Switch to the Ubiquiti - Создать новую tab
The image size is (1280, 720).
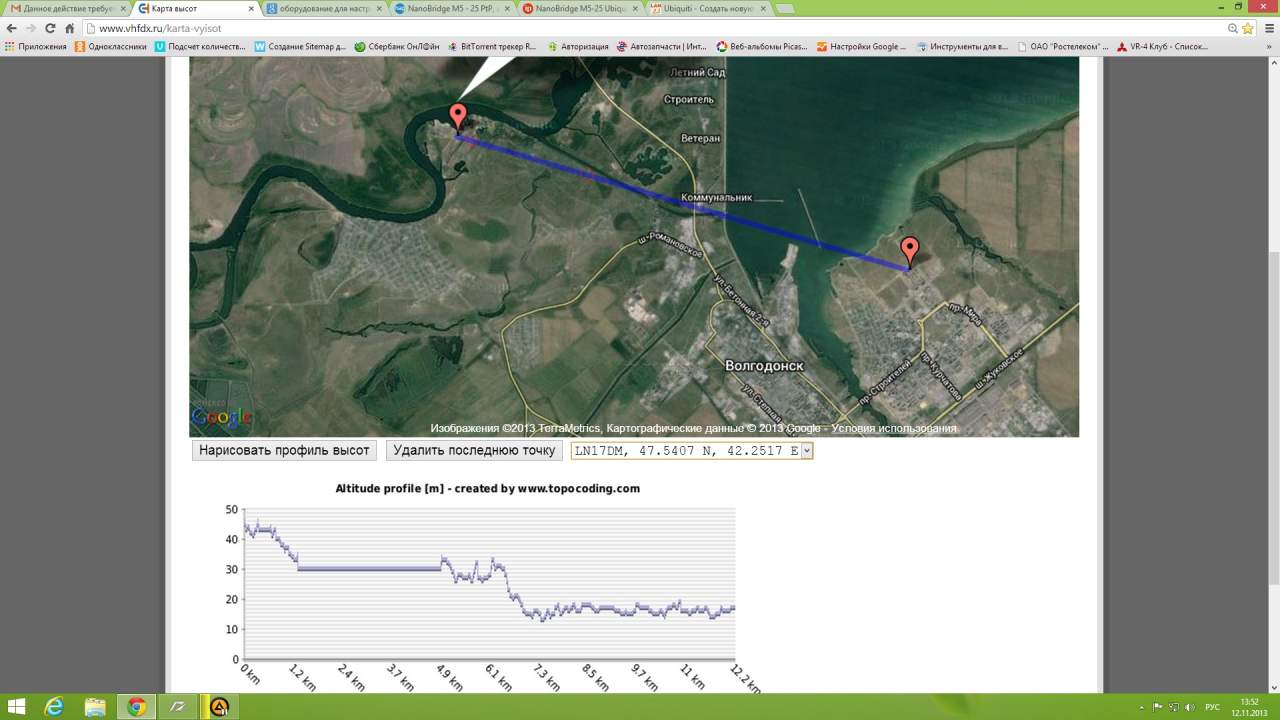coord(707,8)
